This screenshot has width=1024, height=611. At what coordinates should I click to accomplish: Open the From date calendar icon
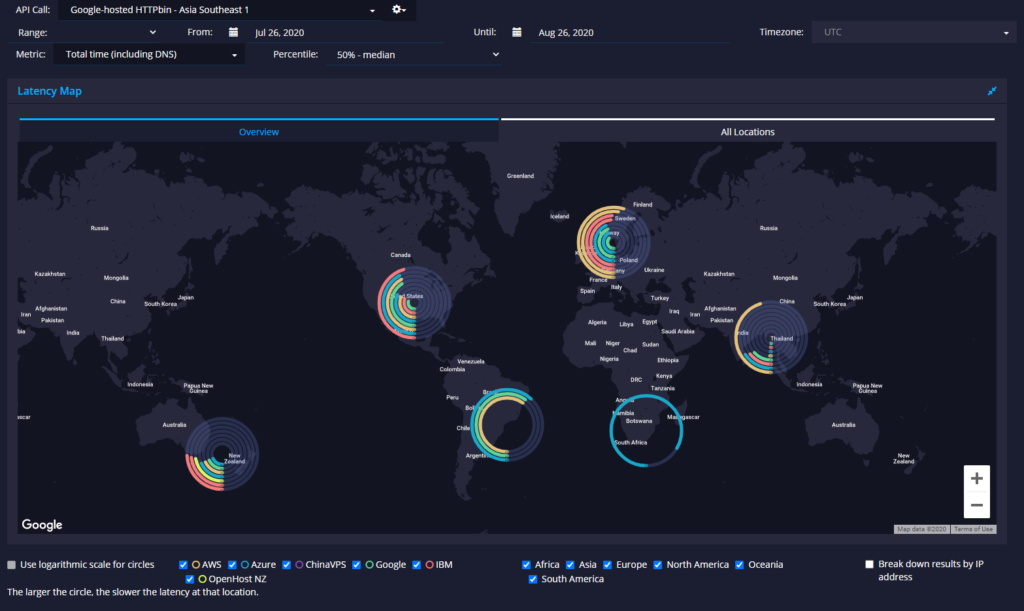coord(233,32)
